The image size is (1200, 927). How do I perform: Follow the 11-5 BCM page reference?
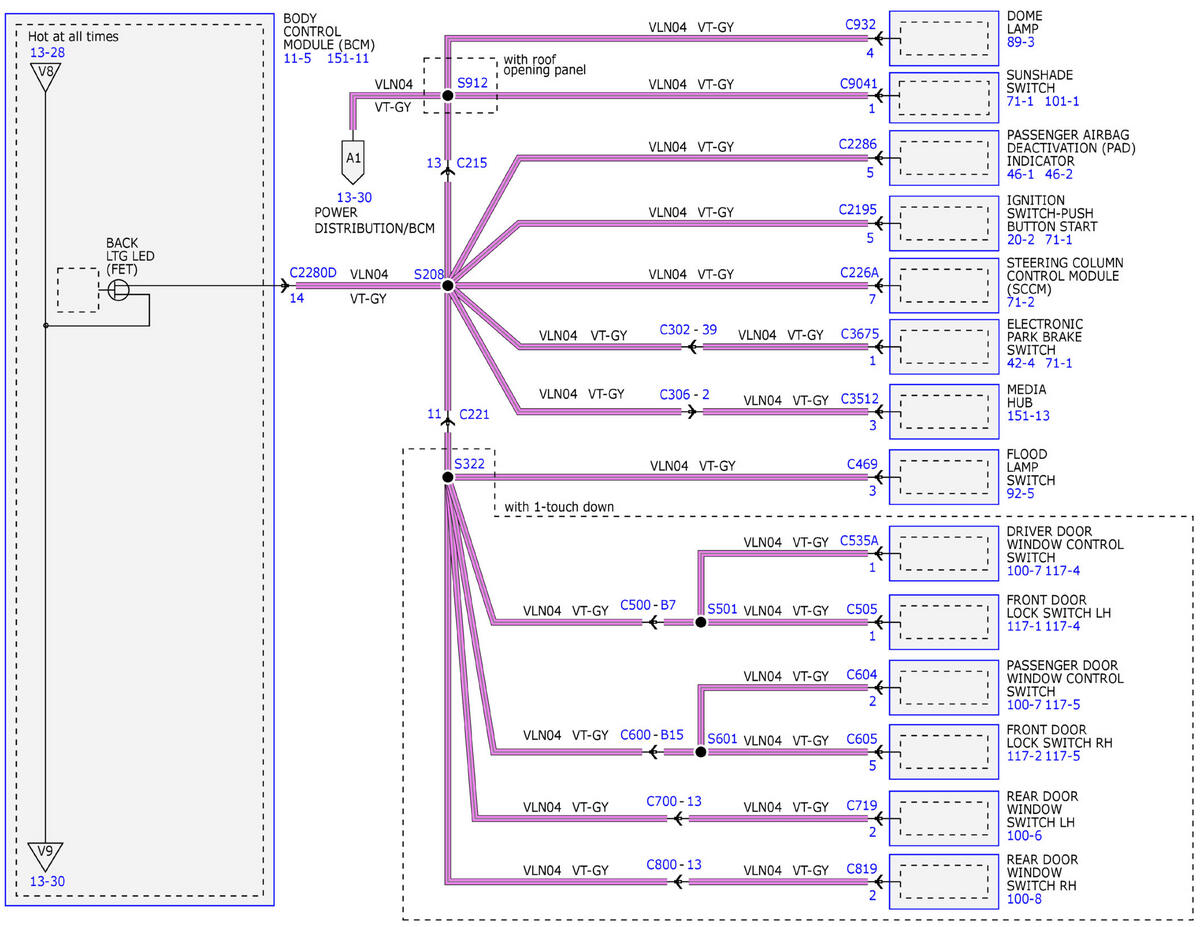[297, 58]
